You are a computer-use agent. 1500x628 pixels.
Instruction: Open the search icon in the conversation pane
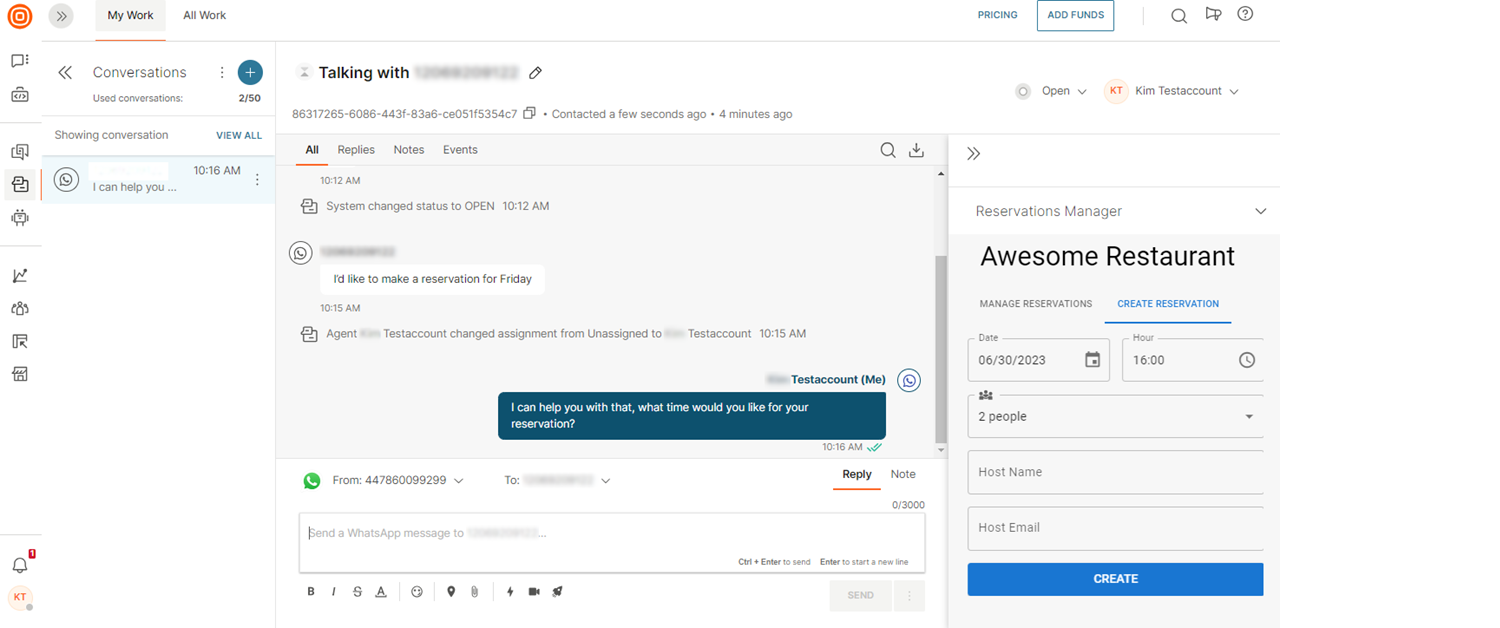[x=888, y=150]
